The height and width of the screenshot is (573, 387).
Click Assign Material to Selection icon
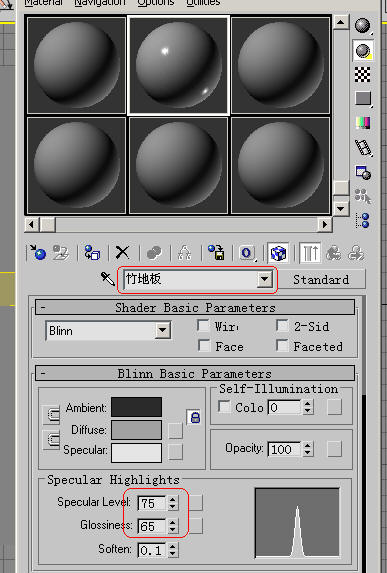(x=92, y=253)
